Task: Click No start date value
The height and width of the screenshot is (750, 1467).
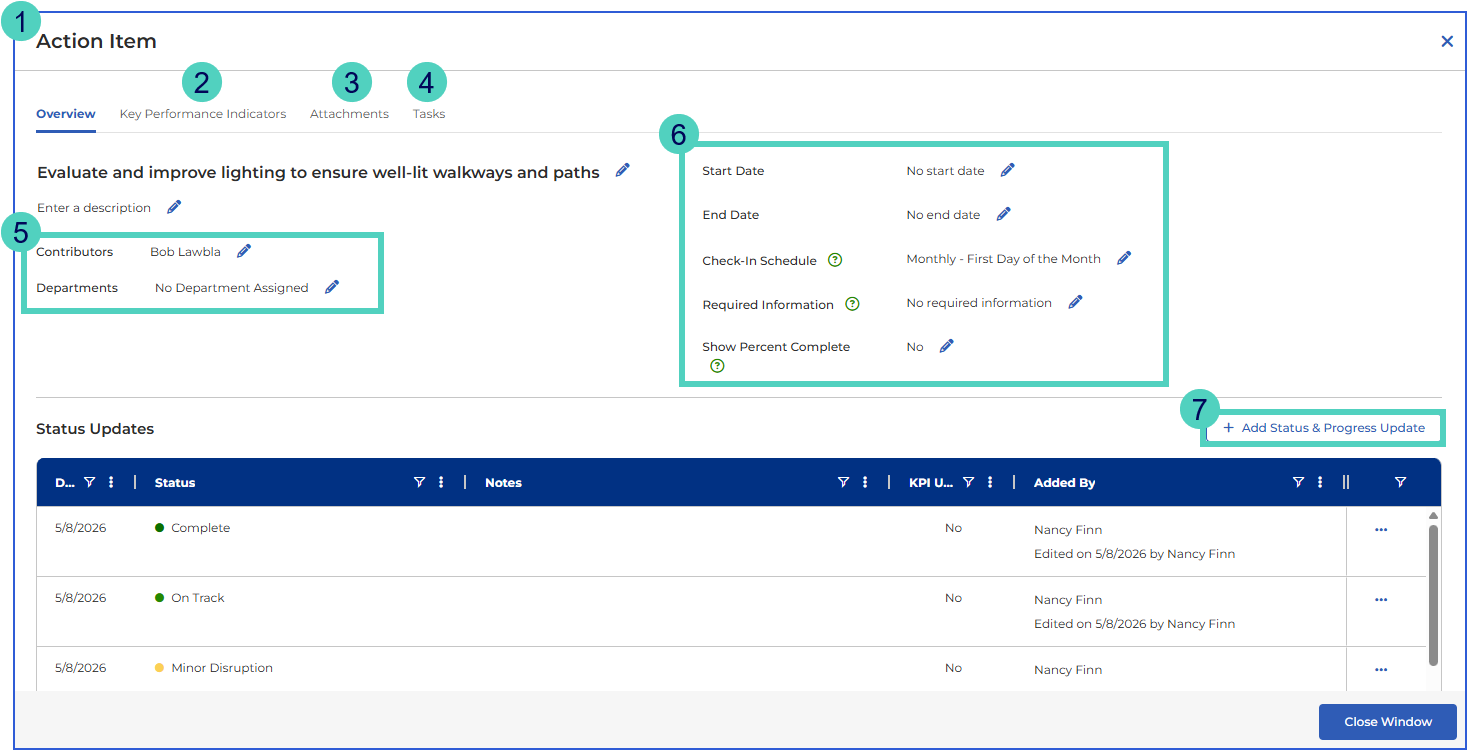Action: pyautogui.click(x=946, y=171)
